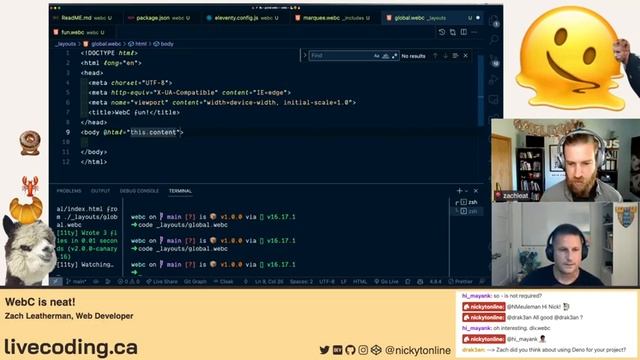Click the main branch in status bar
The image size is (640, 360).
(76, 282)
